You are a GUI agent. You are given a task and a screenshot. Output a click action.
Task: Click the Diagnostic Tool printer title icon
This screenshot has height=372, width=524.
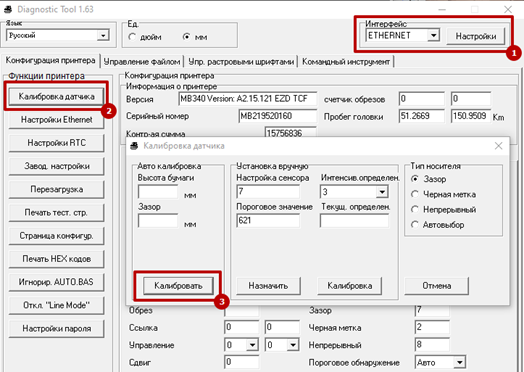click(x=8, y=9)
